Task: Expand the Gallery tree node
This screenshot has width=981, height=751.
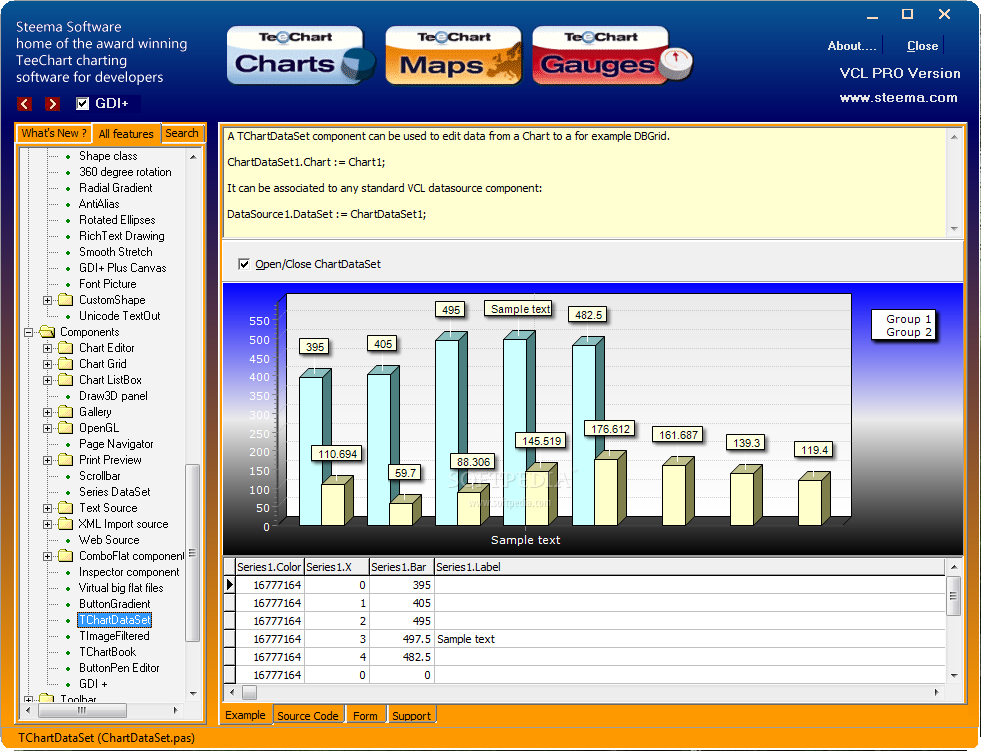Action: [x=48, y=412]
